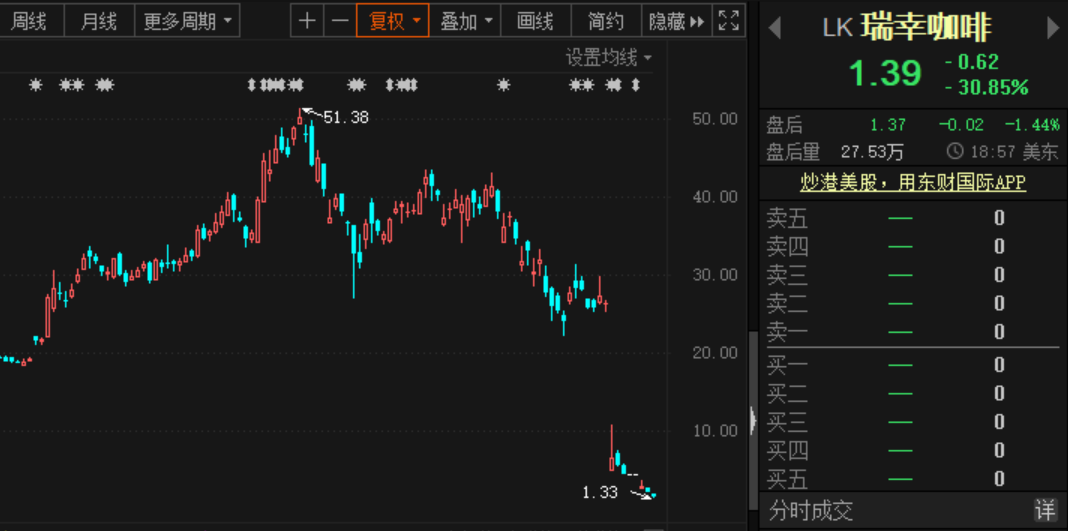
Task: Click the minus zoom-out chart button
Action: pyautogui.click(x=340, y=21)
